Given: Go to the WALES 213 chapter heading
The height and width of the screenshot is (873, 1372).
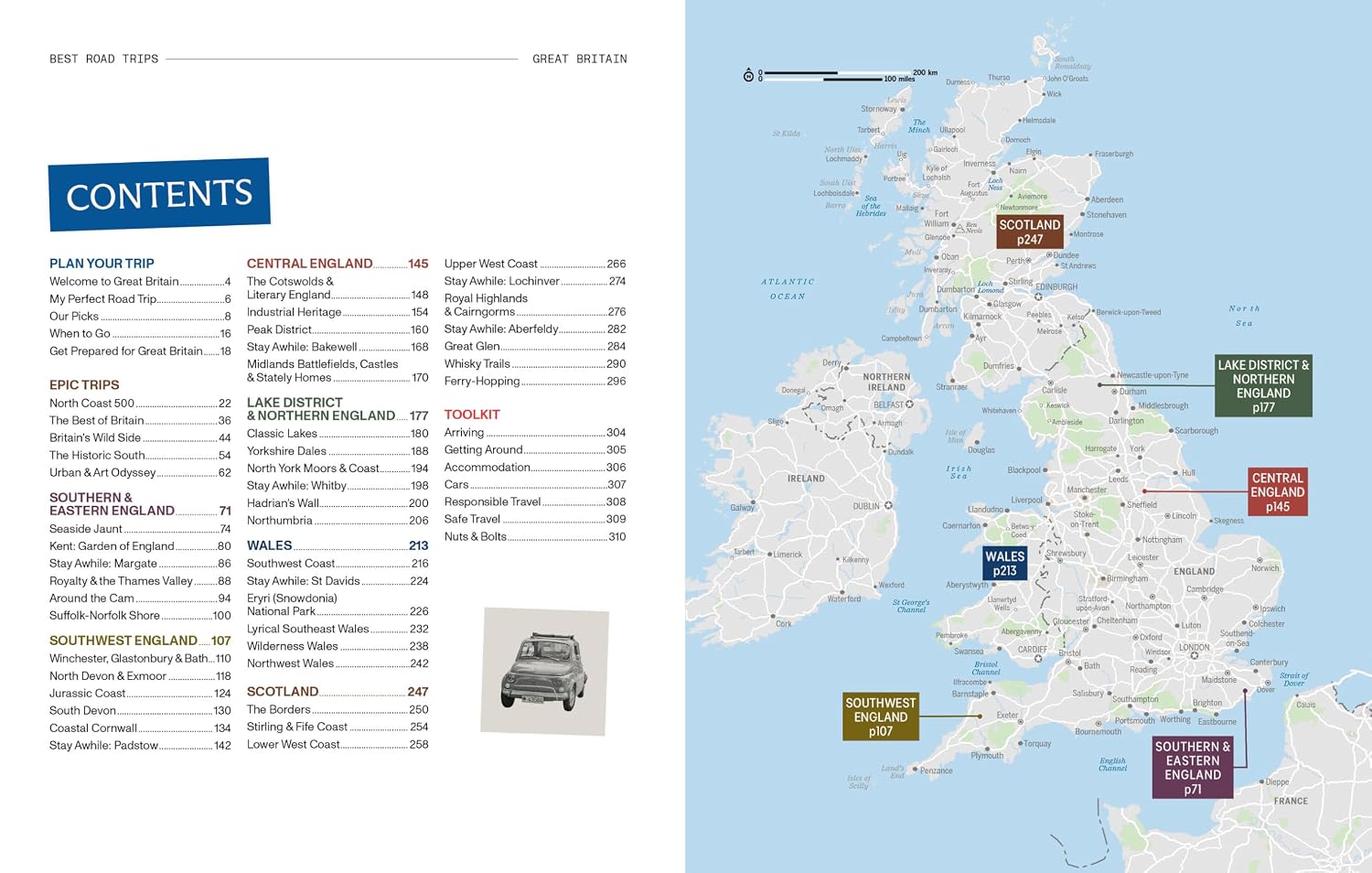Looking at the screenshot, I should [338, 545].
